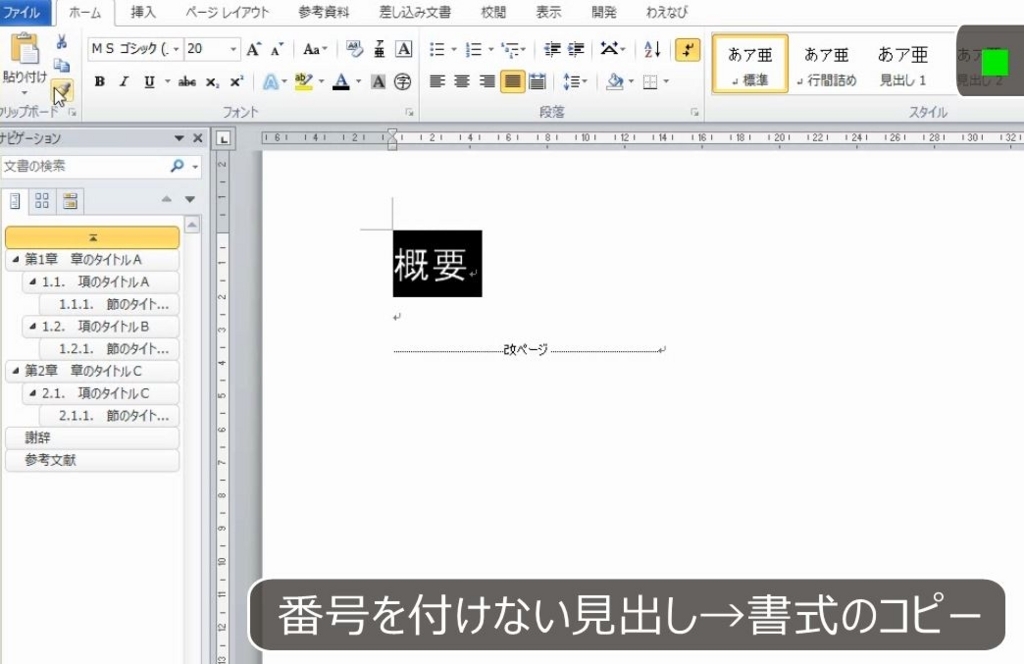The height and width of the screenshot is (664, 1024).
Task: Click the Cut scissors icon
Action: tap(61, 42)
